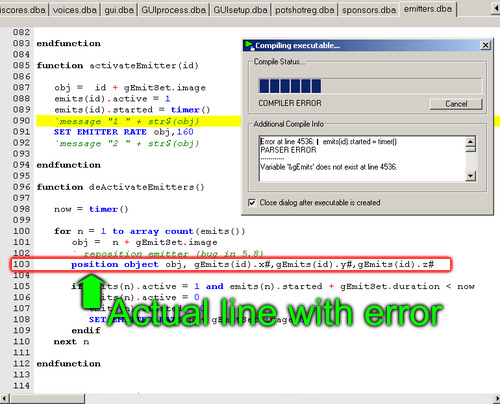This screenshot has height=404, width=500.
Task: Click the 'COMPILER ERROR' status text
Action: pyautogui.click(x=290, y=103)
